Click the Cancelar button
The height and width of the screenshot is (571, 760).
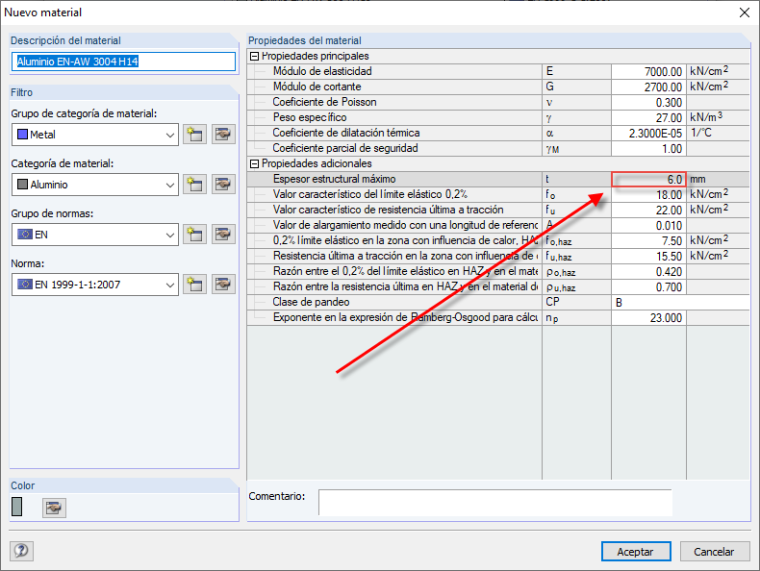(714, 551)
